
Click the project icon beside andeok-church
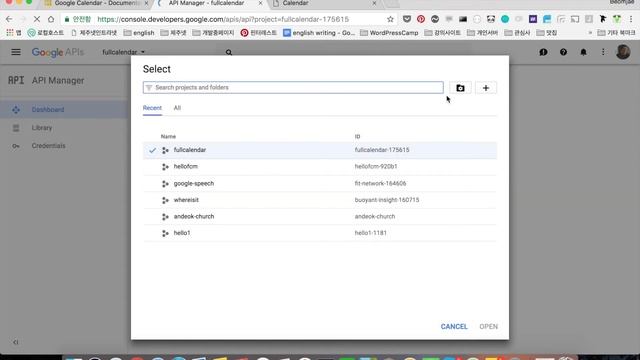(x=165, y=217)
